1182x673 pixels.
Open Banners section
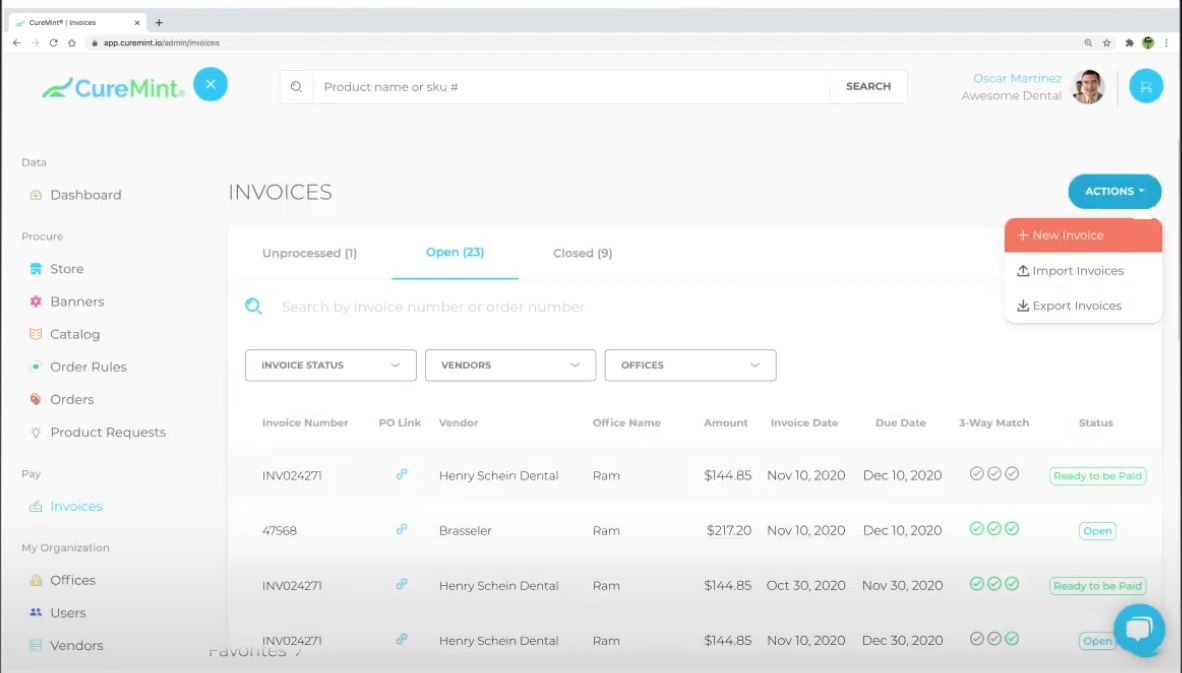point(77,301)
